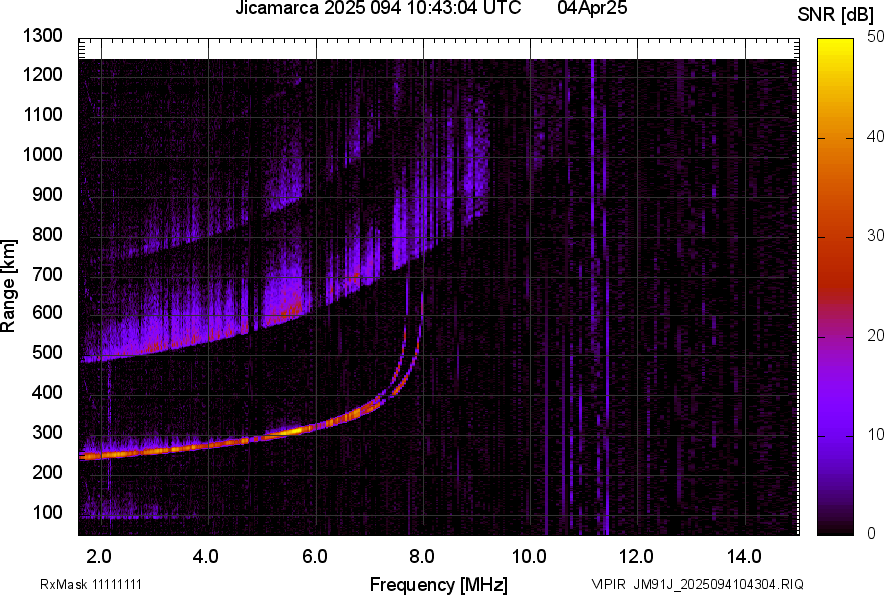Click the date label '04Apr25'
The width and height of the screenshot is (884, 595).
[x=592, y=8]
